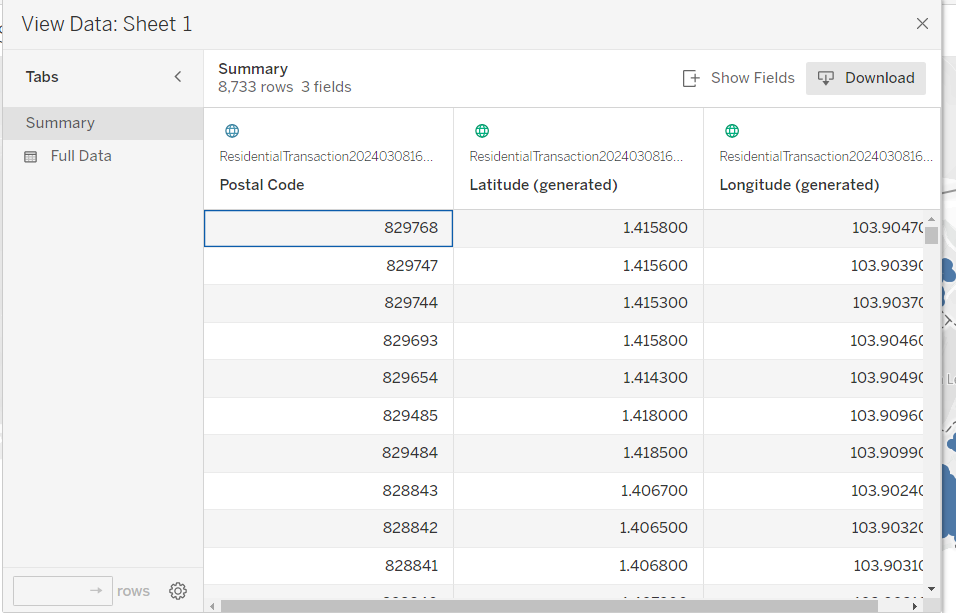Select the latitude cell 1.418500
The width and height of the screenshot is (956, 613).
pyautogui.click(x=578, y=453)
